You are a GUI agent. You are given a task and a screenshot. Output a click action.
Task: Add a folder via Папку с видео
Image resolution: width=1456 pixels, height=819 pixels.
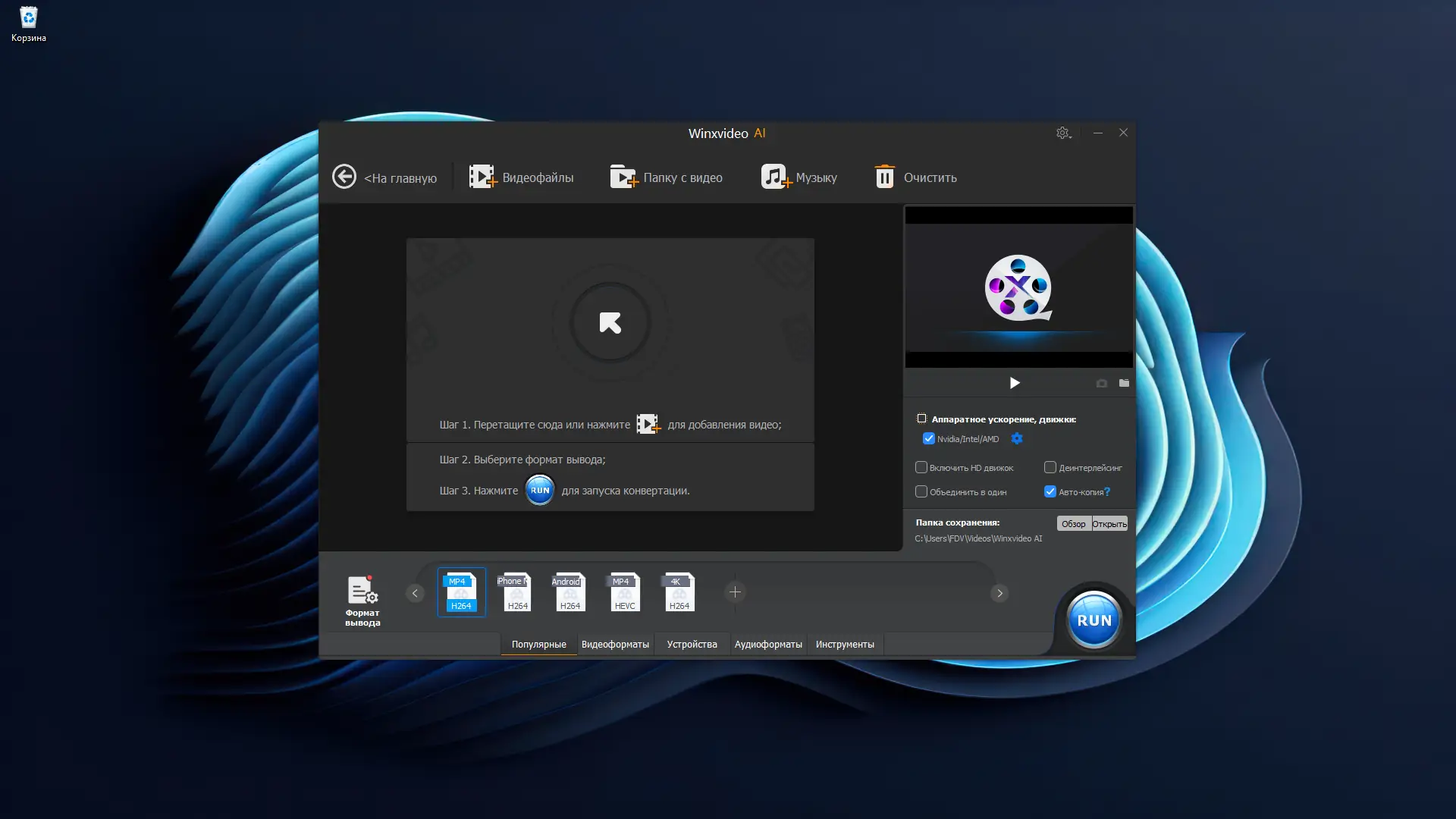tap(623, 177)
